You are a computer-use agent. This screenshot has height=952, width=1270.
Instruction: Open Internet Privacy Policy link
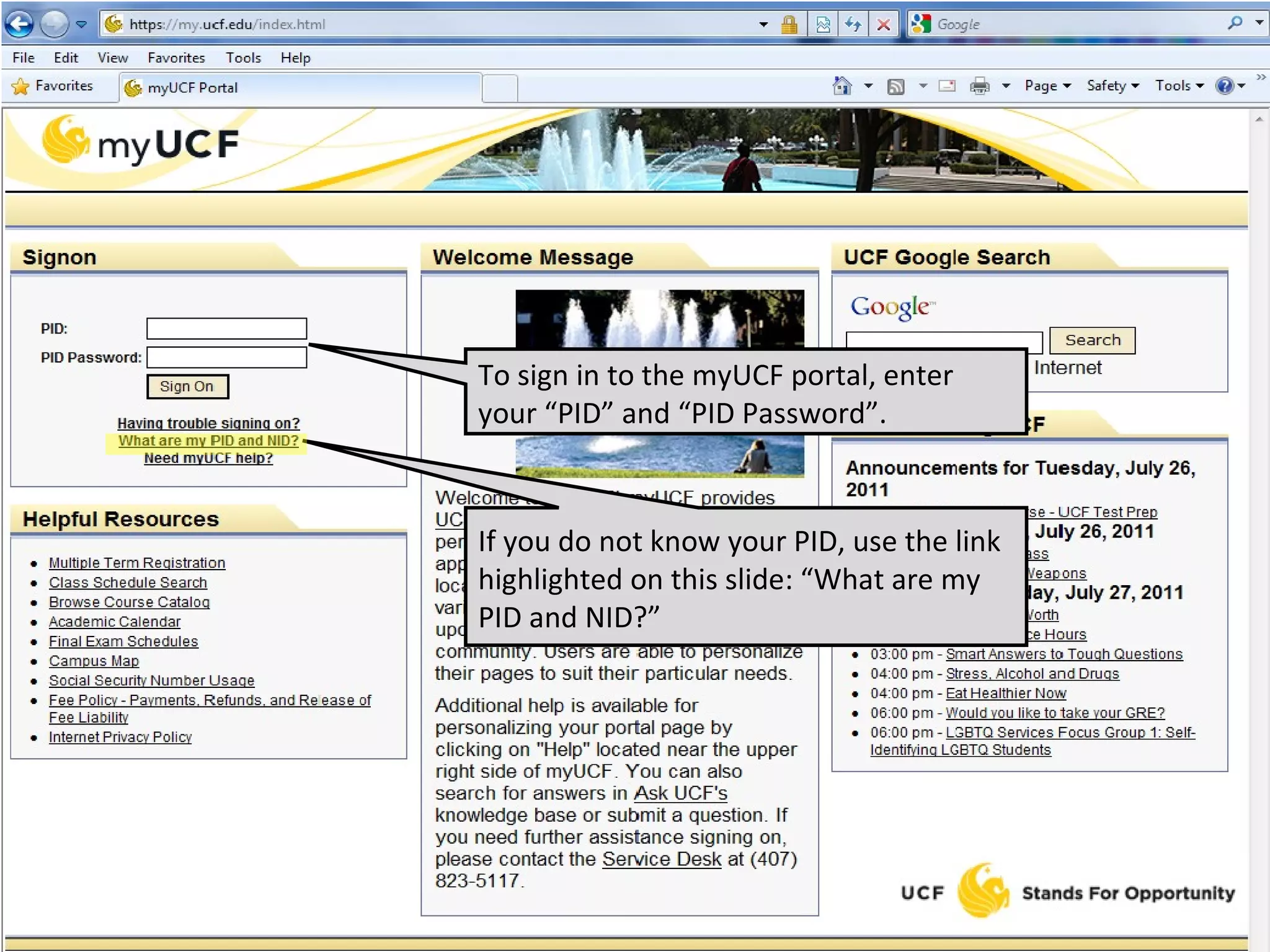pyautogui.click(x=120, y=737)
